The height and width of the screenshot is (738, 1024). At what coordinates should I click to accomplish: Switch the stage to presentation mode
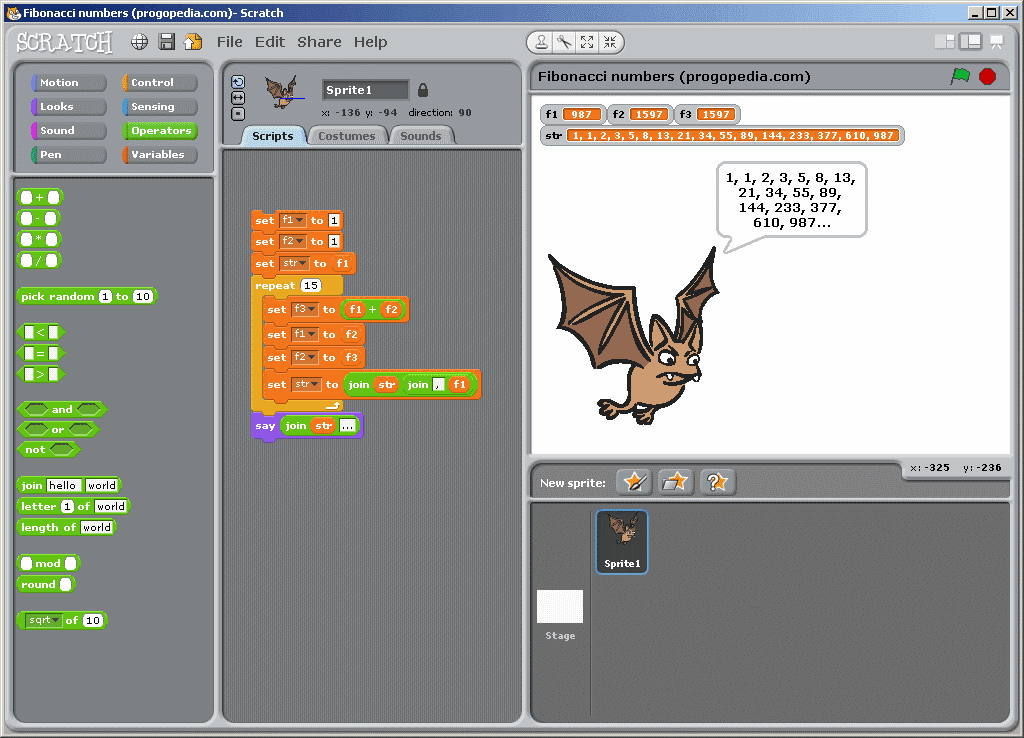996,41
